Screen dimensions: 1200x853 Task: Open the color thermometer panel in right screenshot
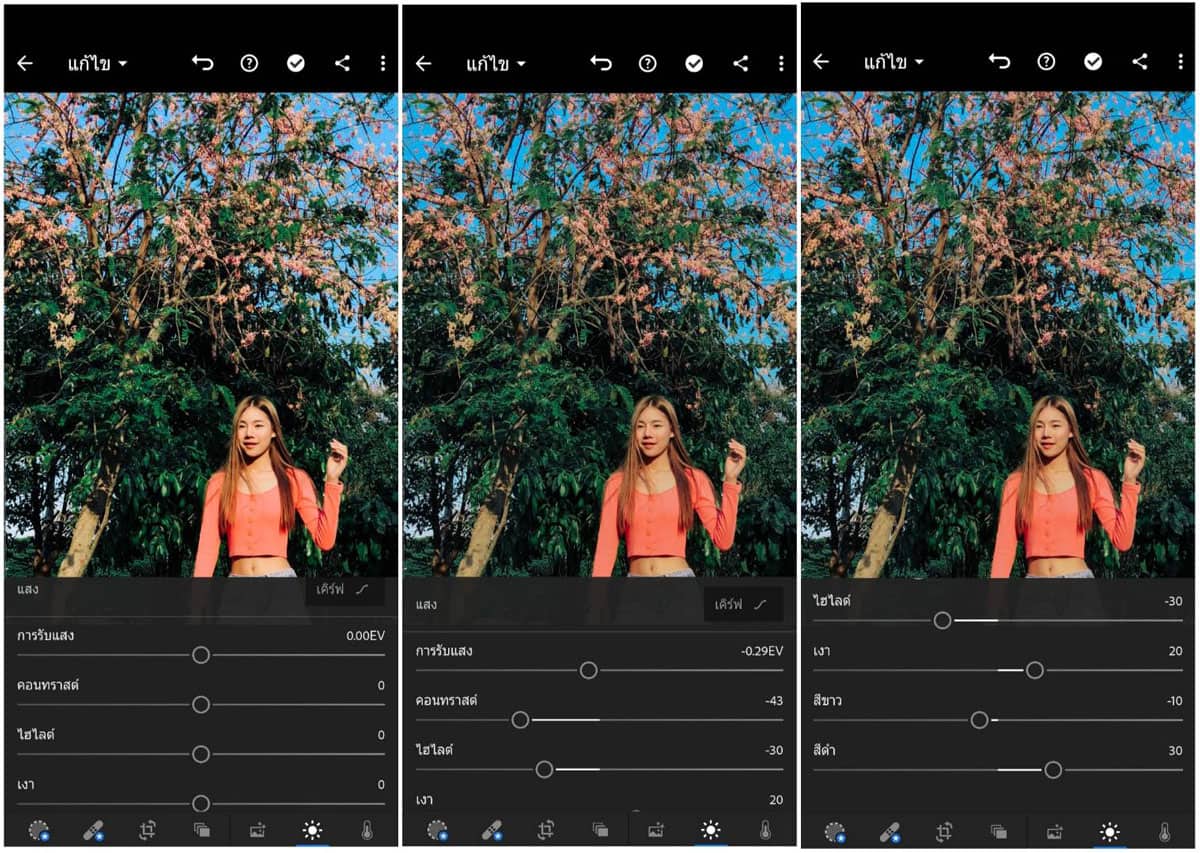pos(1164,831)
